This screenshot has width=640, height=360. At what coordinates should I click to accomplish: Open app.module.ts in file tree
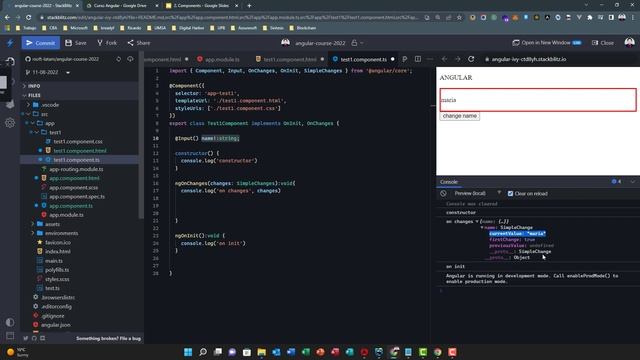(66, 215)
